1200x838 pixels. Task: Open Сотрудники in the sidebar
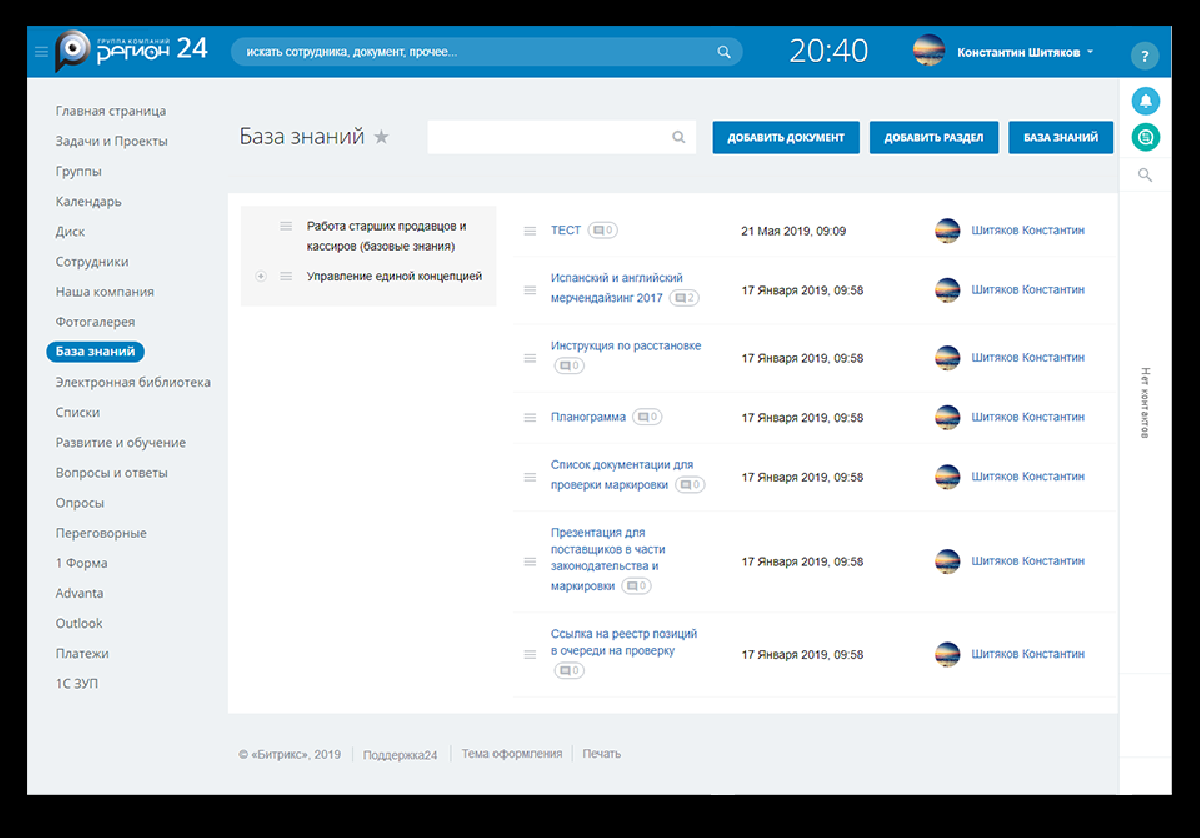(92, 261)
